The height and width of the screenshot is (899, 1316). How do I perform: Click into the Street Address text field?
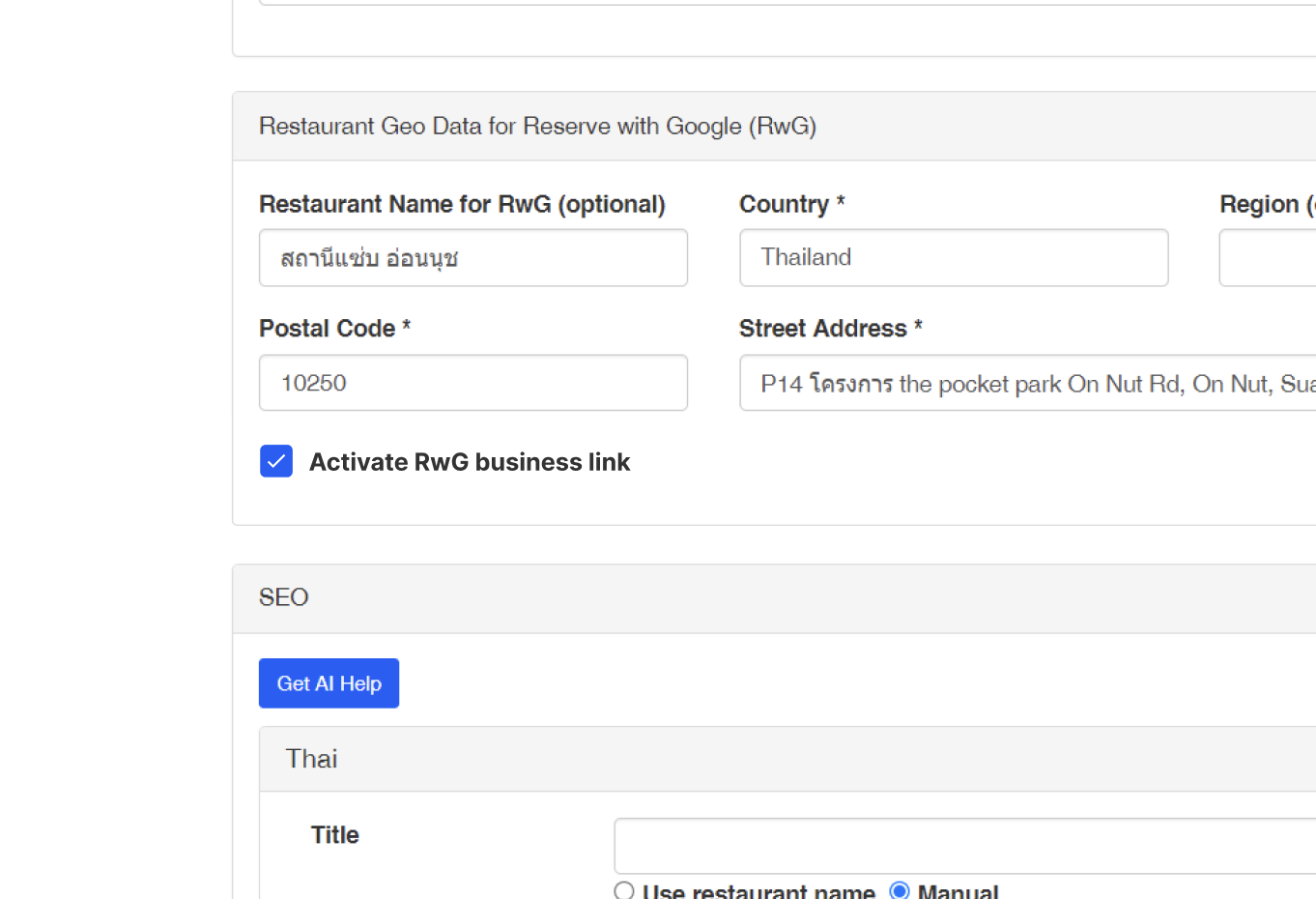pyautogui.click(x=1026, y=383)
